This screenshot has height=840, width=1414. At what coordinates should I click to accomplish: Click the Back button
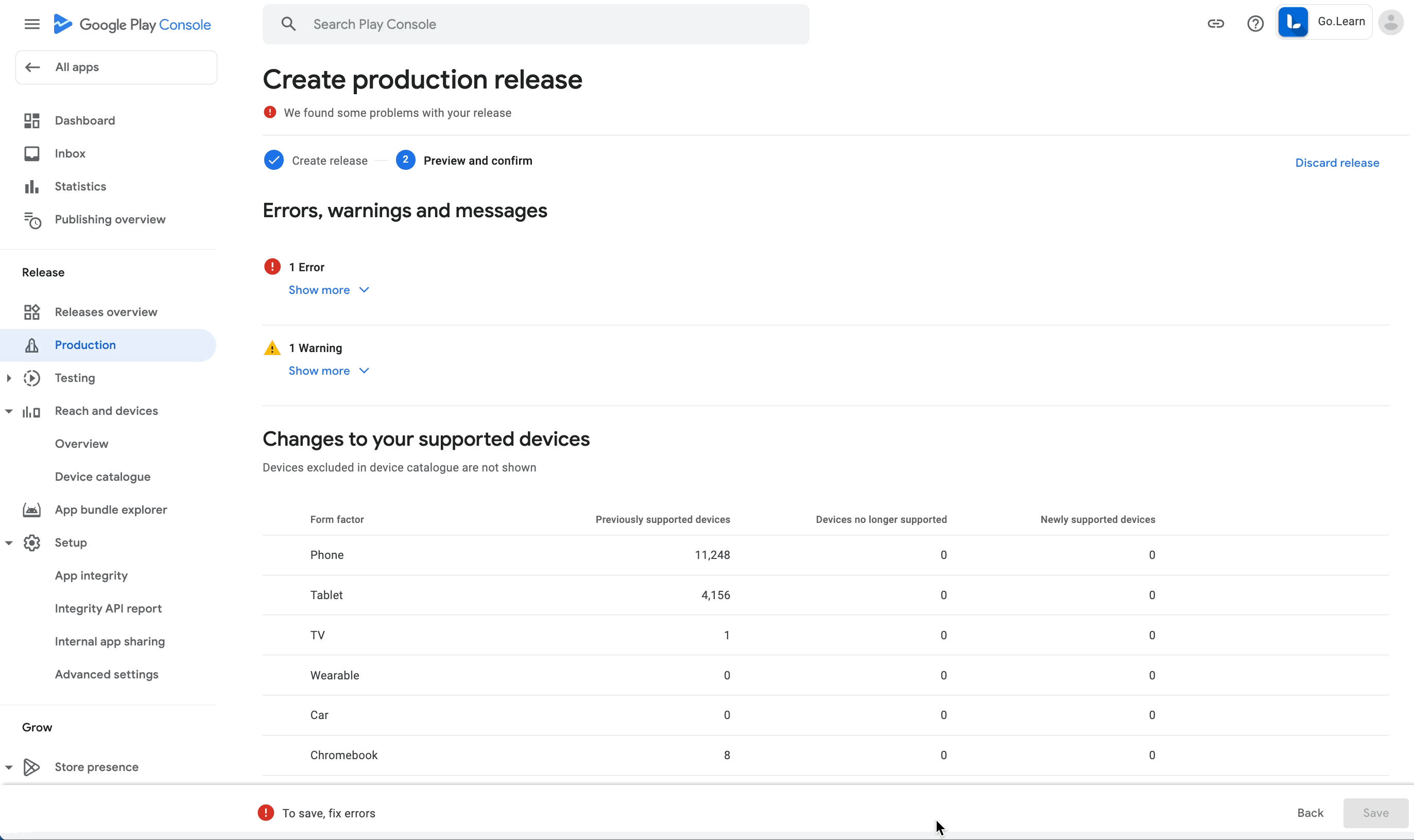1310,813
